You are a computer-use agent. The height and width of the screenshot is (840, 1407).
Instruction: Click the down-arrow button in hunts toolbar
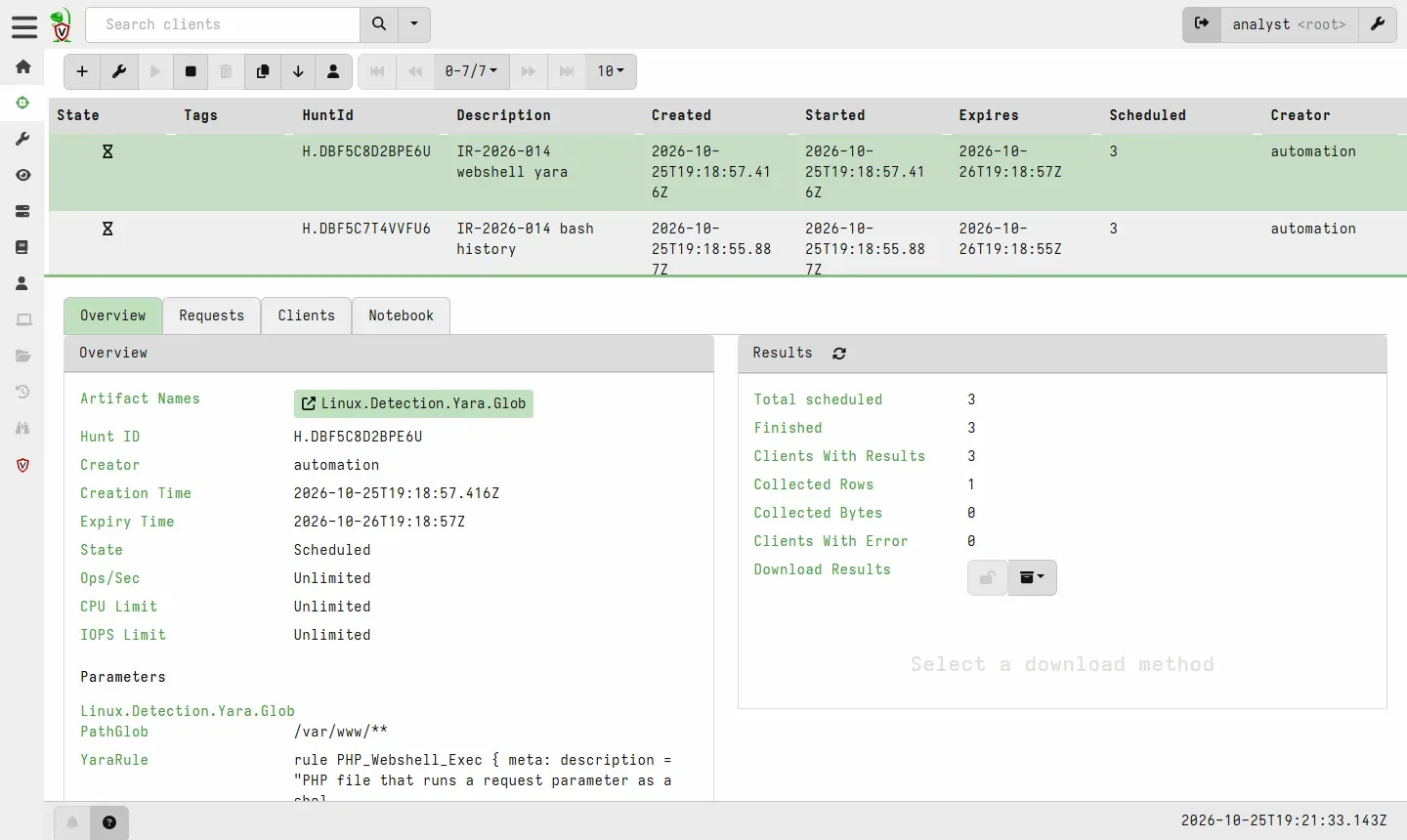tap(298, 71)
